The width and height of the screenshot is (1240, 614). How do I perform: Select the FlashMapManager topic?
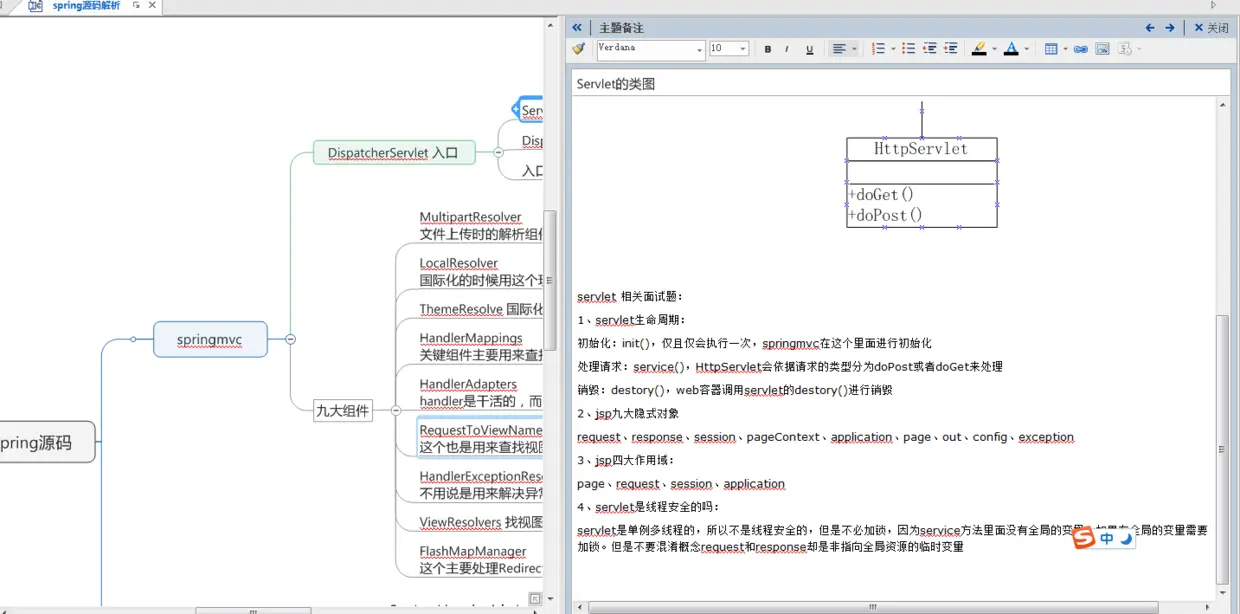(482, 560)
